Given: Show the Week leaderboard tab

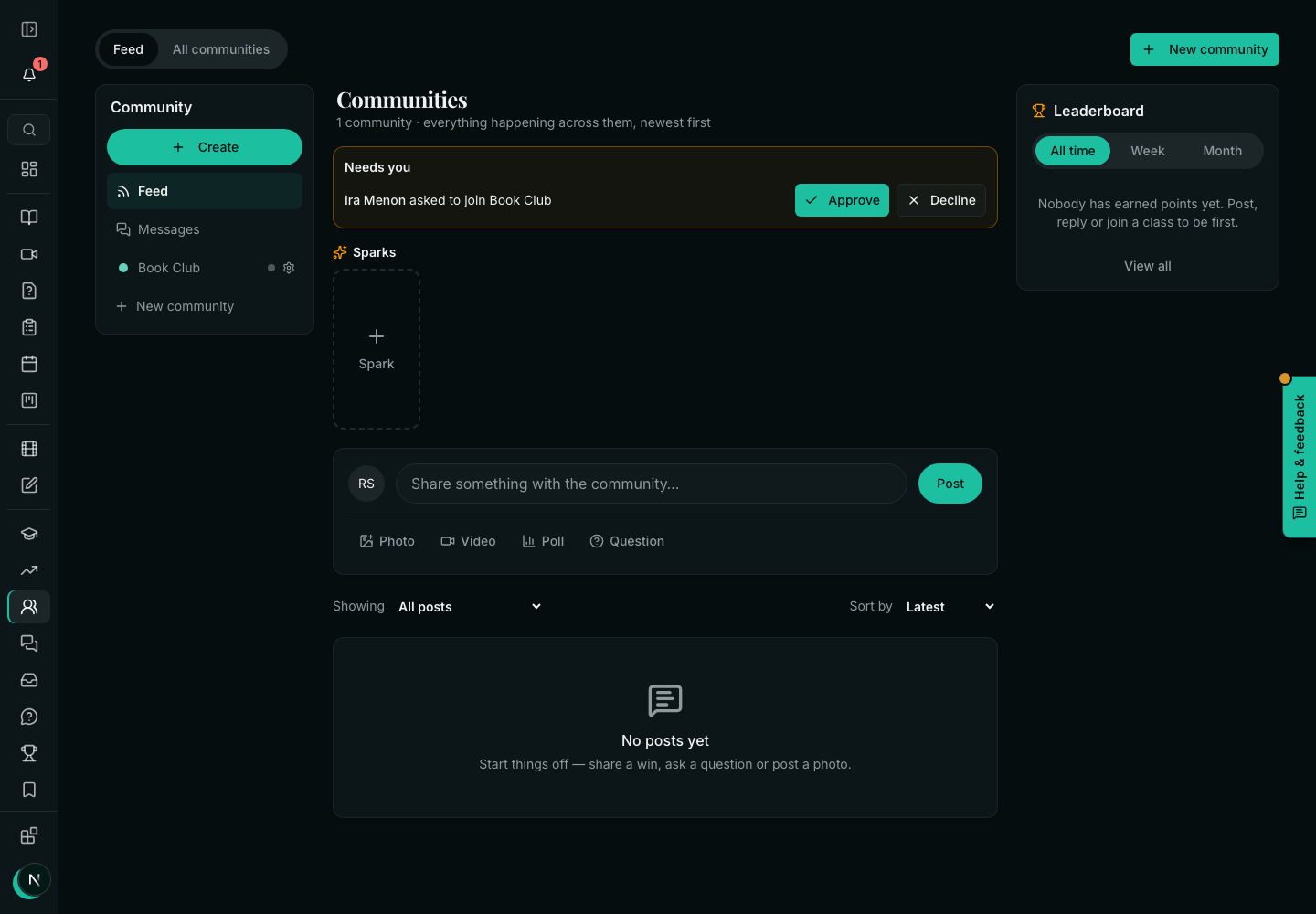Looking at the screenshot, I should [x=1148, y=151].
